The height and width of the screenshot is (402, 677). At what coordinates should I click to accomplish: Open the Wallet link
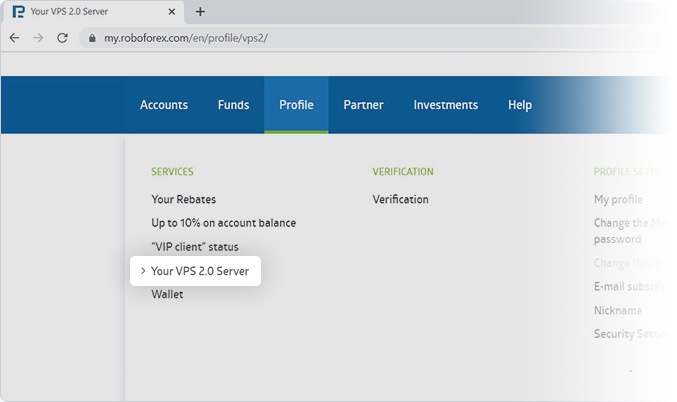tap(167, 295)
